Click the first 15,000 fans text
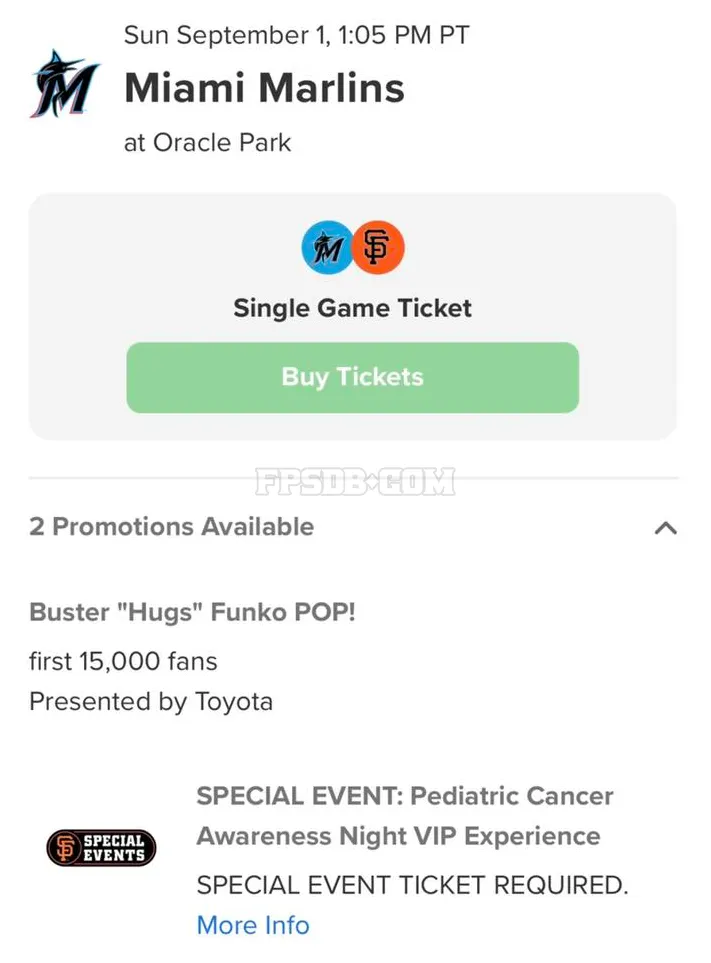Screen dimensions: 711x963 coord(123,661)
